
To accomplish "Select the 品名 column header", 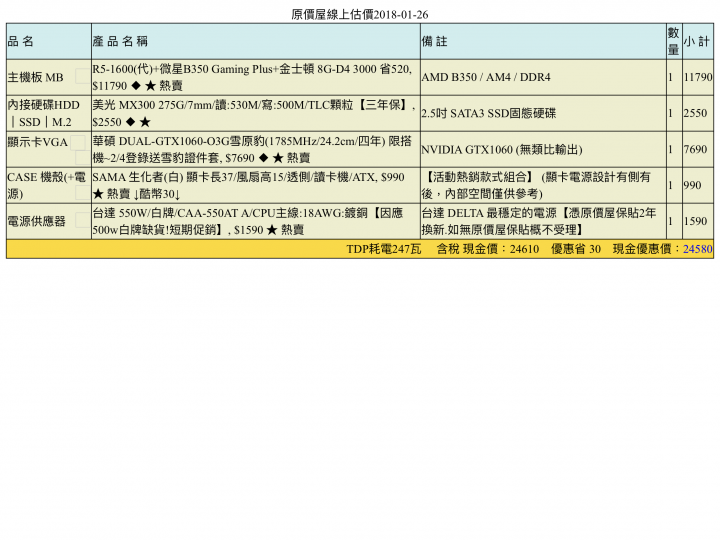I will click(x=49, y=41).
